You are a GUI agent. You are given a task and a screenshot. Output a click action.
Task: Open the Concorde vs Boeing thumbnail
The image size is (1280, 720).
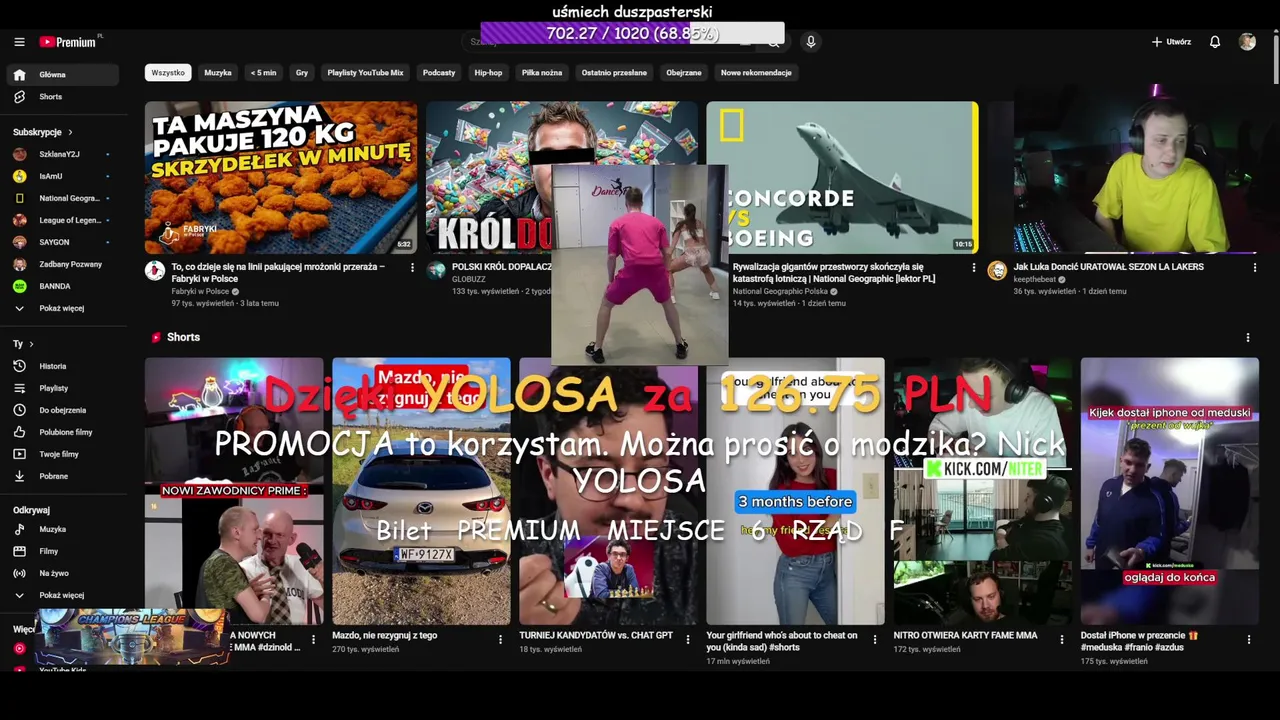pyautogui.click(x=842, y=177)
